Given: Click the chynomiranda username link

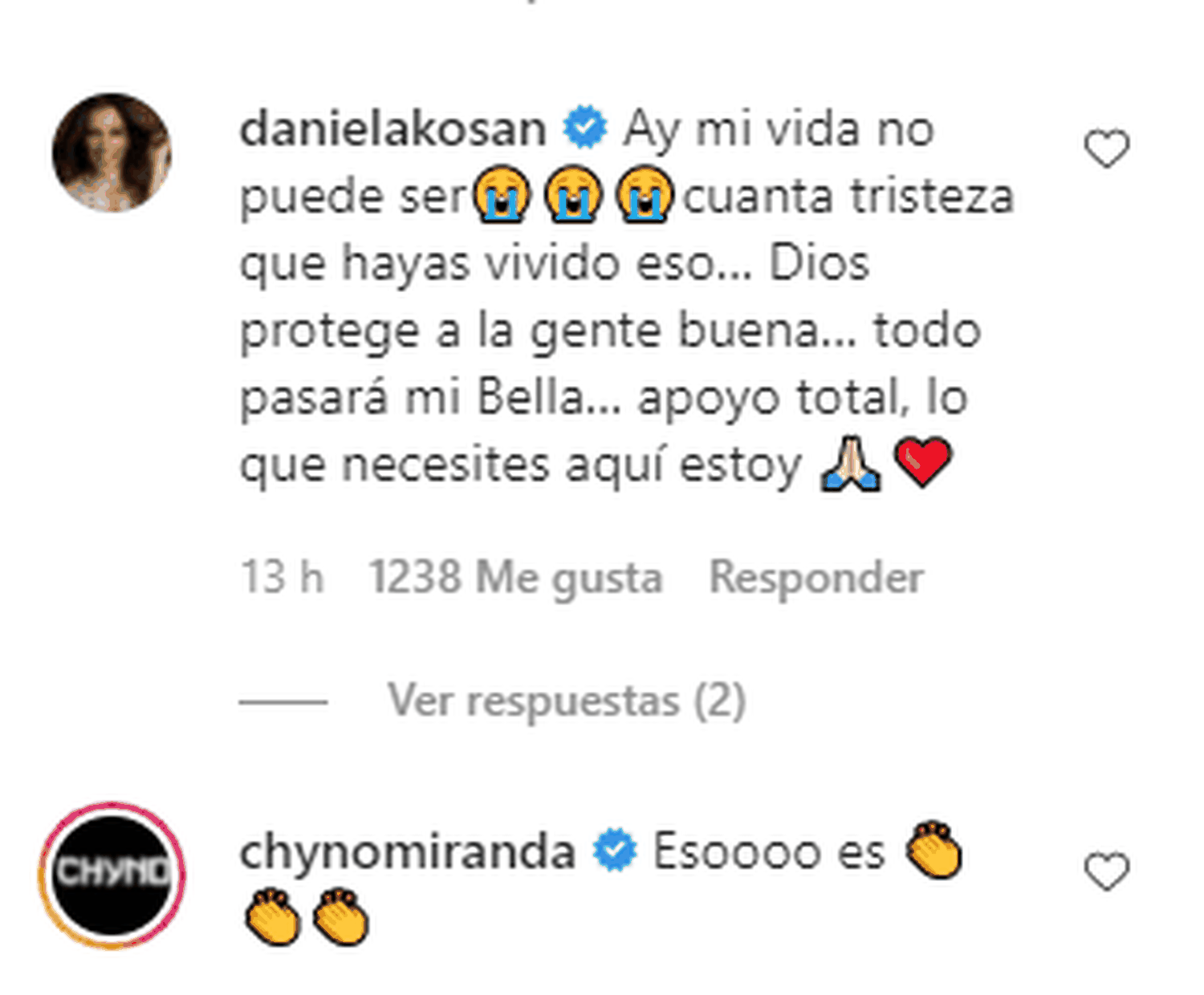Looking at the screenshot, I should click(x=408, y=851).
